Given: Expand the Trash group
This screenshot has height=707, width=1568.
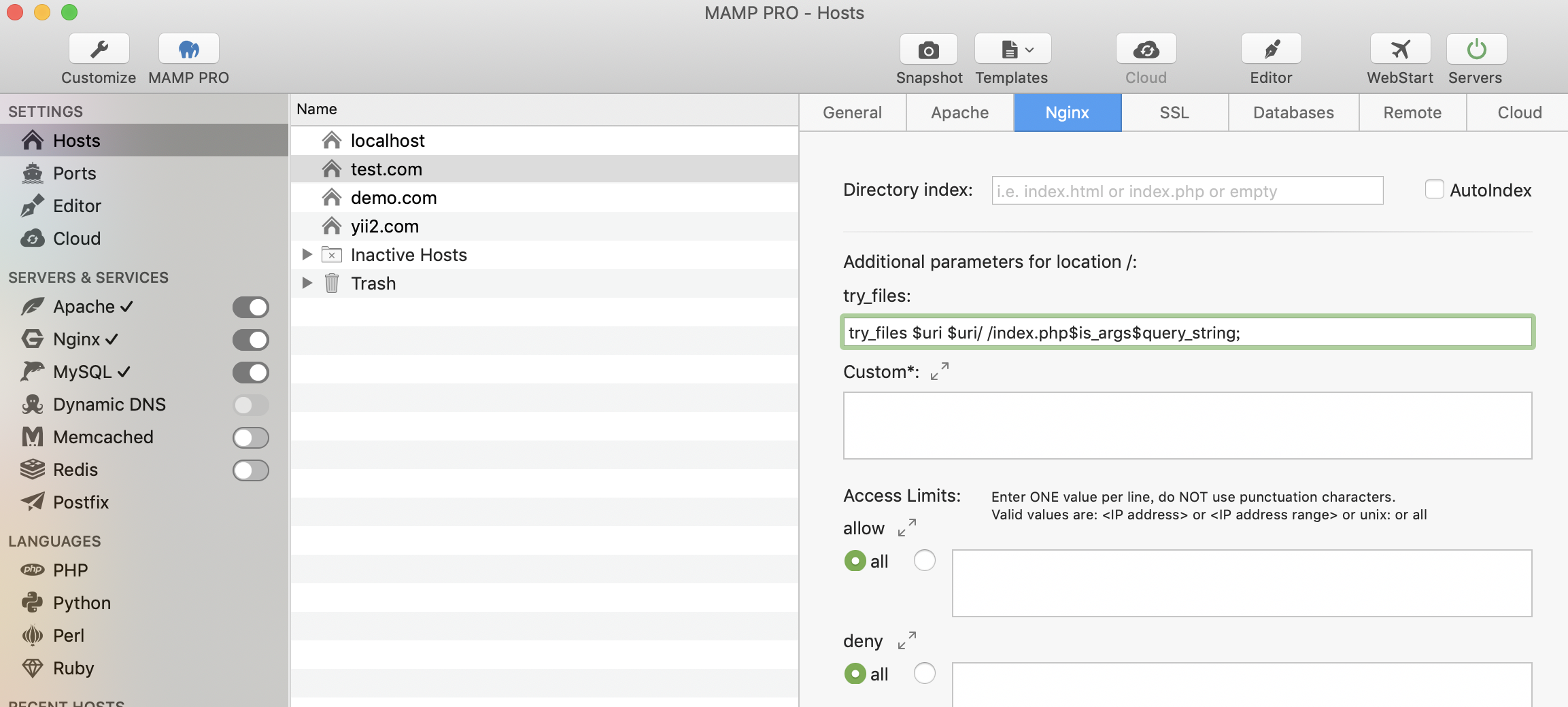Looking at the screenshot, I should [x=307, y=283].
